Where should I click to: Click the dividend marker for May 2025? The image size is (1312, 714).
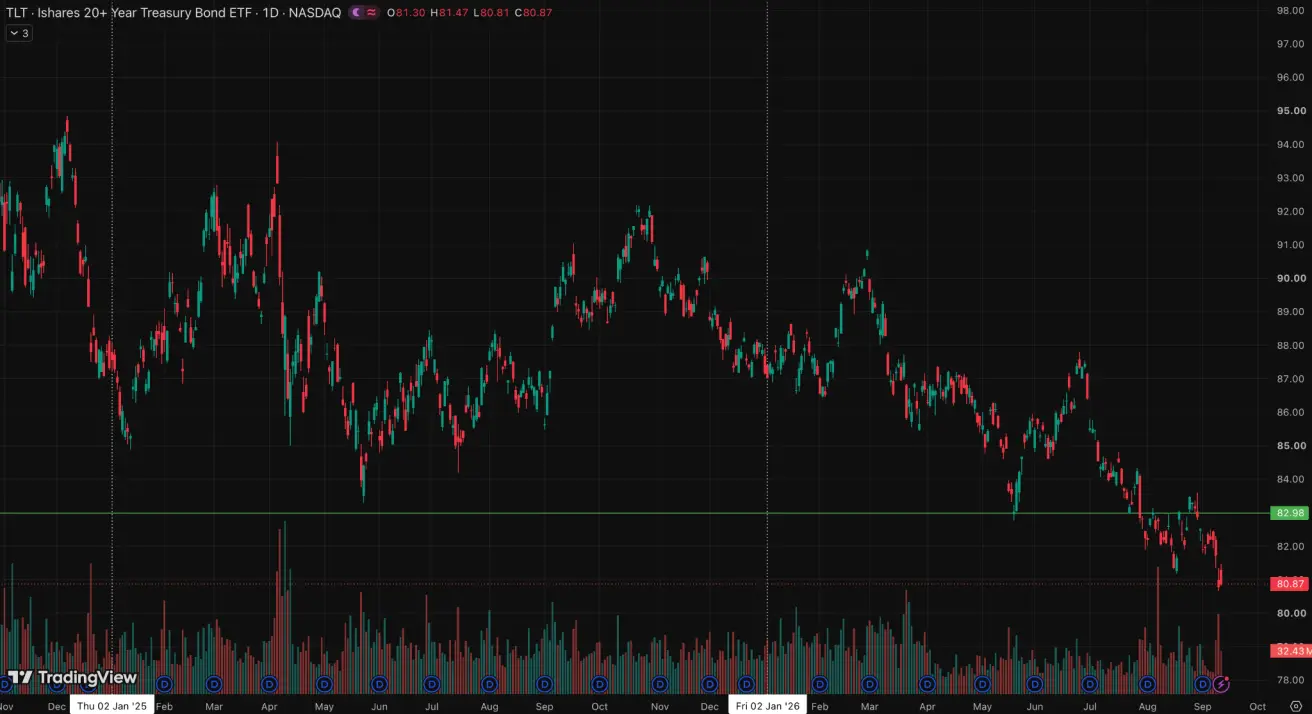click(x=324, y=684)
